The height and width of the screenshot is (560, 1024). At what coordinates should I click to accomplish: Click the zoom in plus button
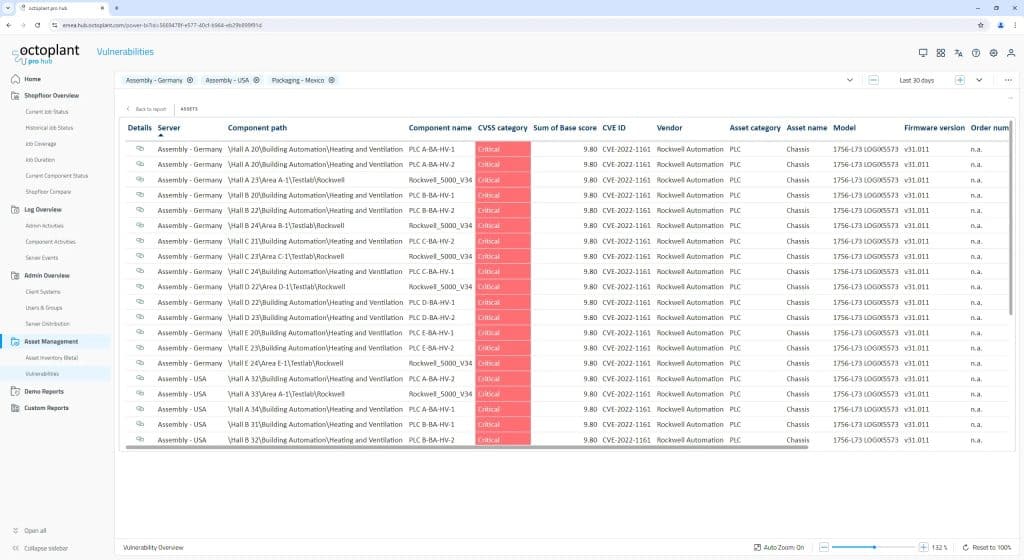[x=923, y=548]
